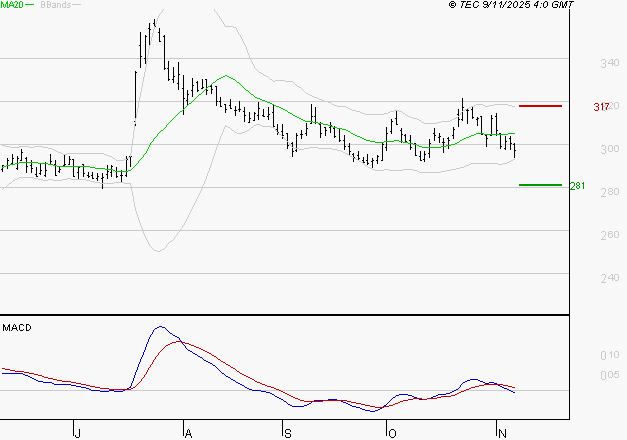The height and width of the screenshot is (440, 627).
Task: Click the TEC copyright timestamp text
Action: [x=511, y=5]
